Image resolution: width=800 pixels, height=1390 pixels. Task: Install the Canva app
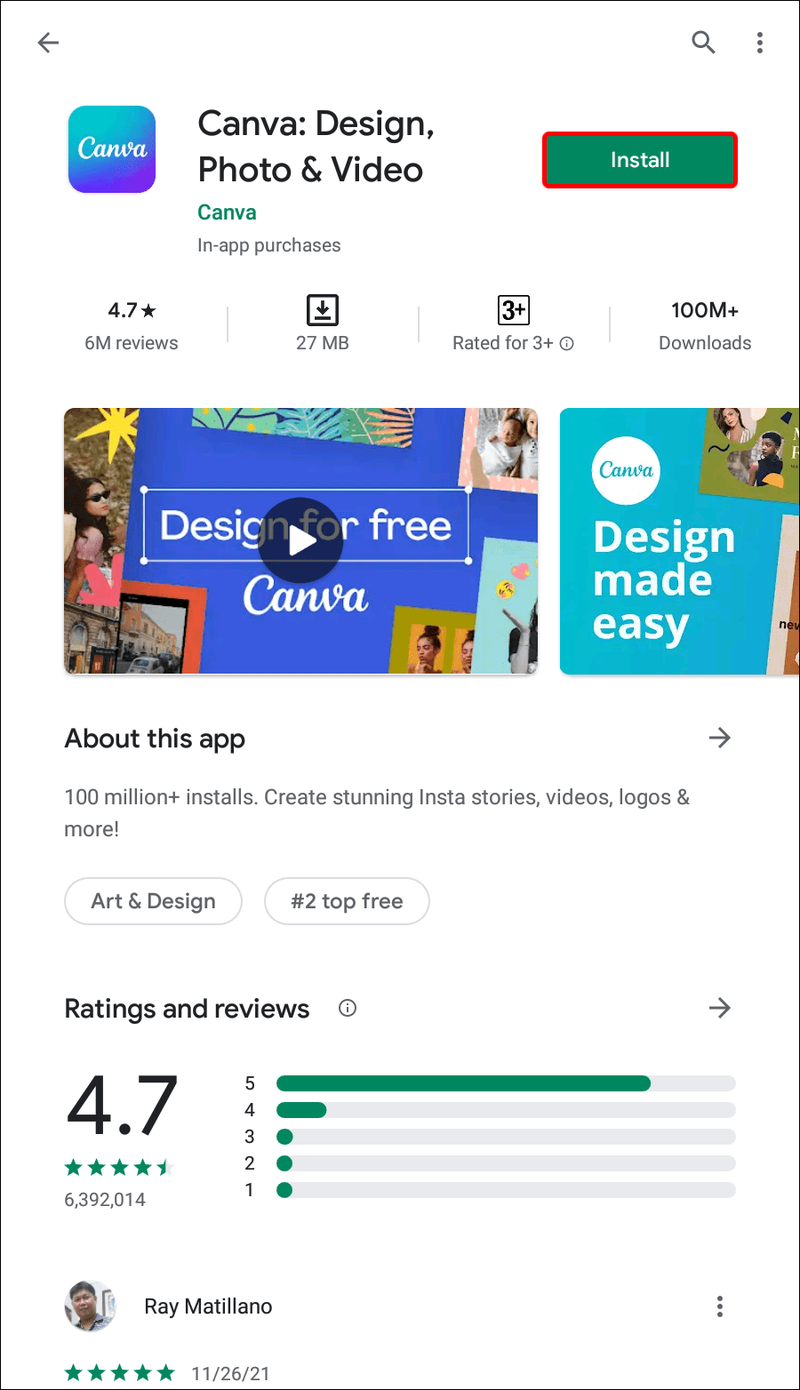[x=640, y=160]
